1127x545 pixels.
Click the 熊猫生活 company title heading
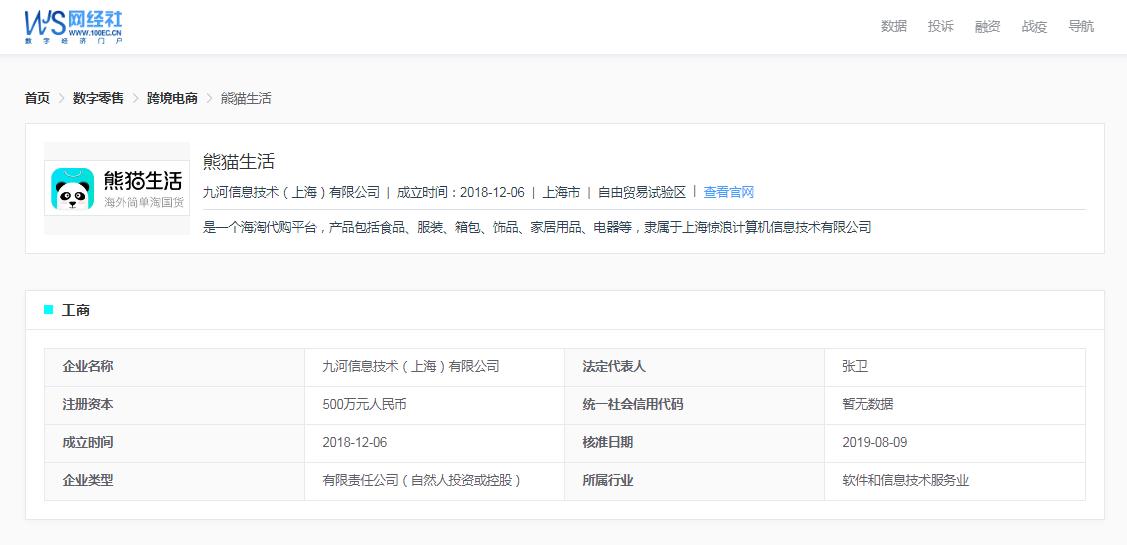point(239,162)
